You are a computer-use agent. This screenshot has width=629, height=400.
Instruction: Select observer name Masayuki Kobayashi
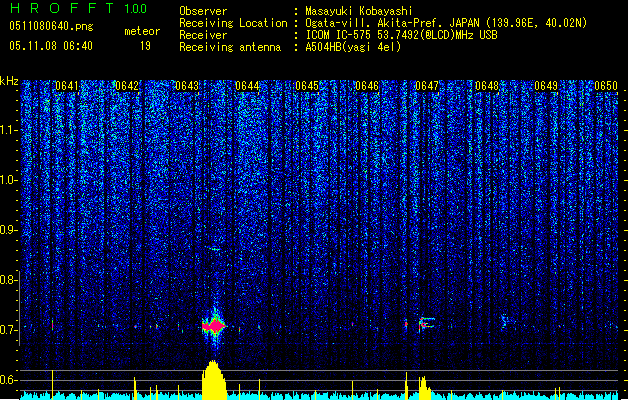(x=359, y=11)
